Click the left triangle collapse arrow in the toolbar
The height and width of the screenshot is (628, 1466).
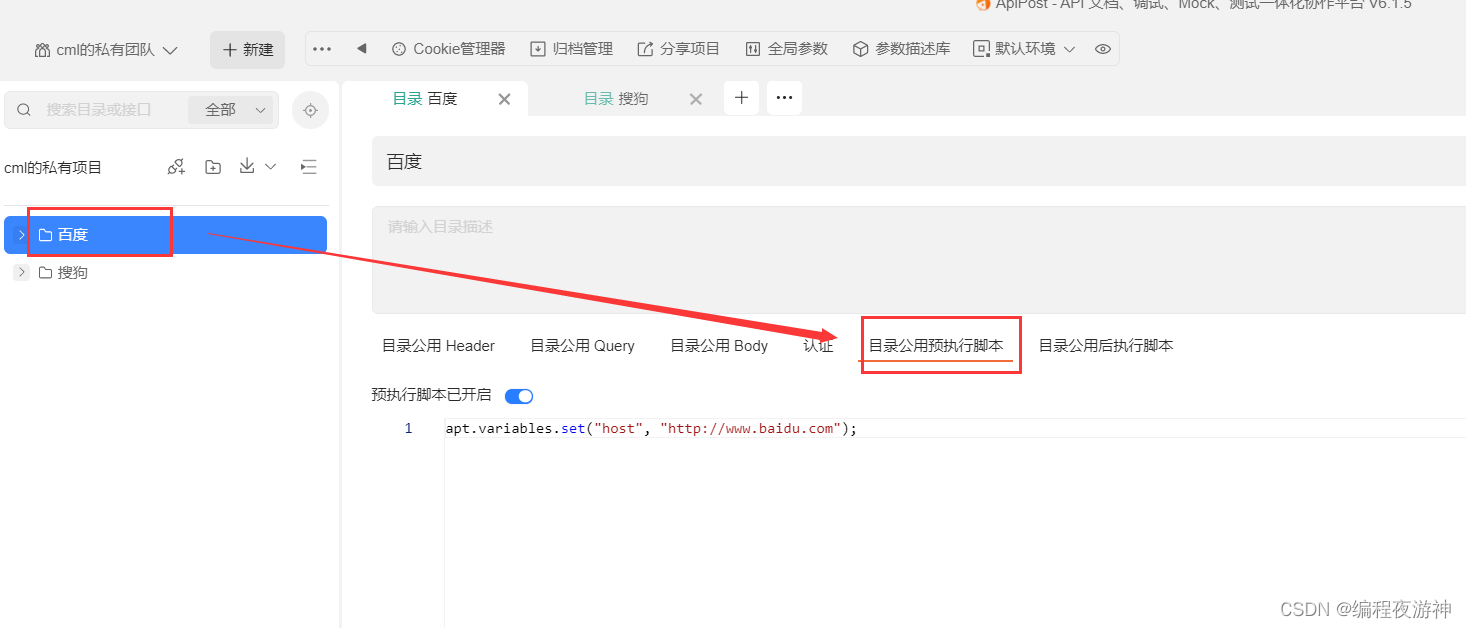pyautogui.click(x=361, y=48)
